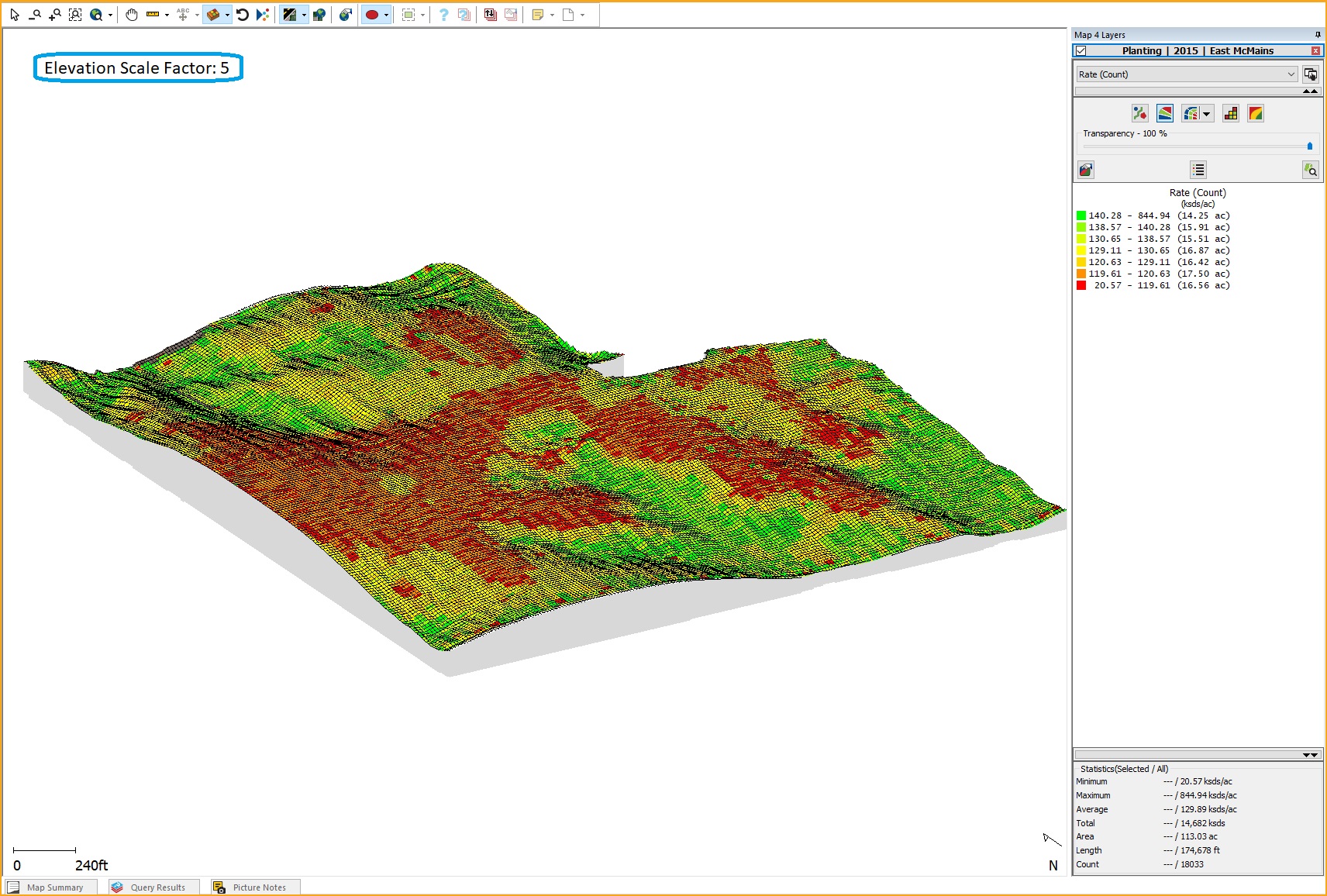Click the 138.57 - 140.28 legend range
Screen dimensions: 1327x896
1129,228
